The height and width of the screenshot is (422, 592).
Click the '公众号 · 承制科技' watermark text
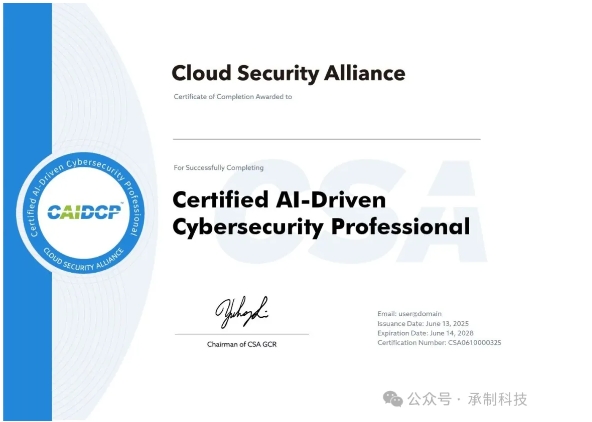coord(467,399)
